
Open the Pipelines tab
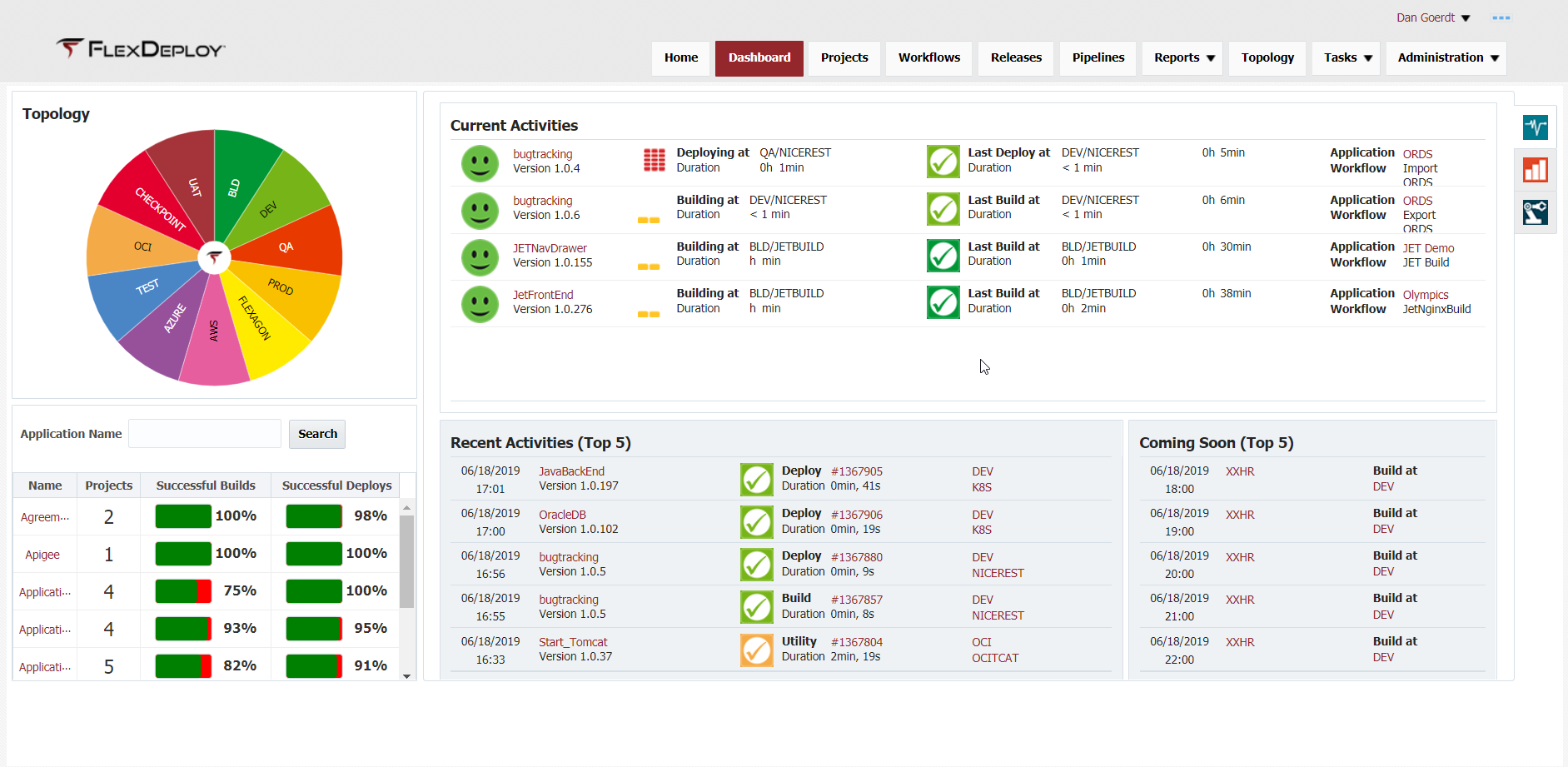pos(1098,58)
